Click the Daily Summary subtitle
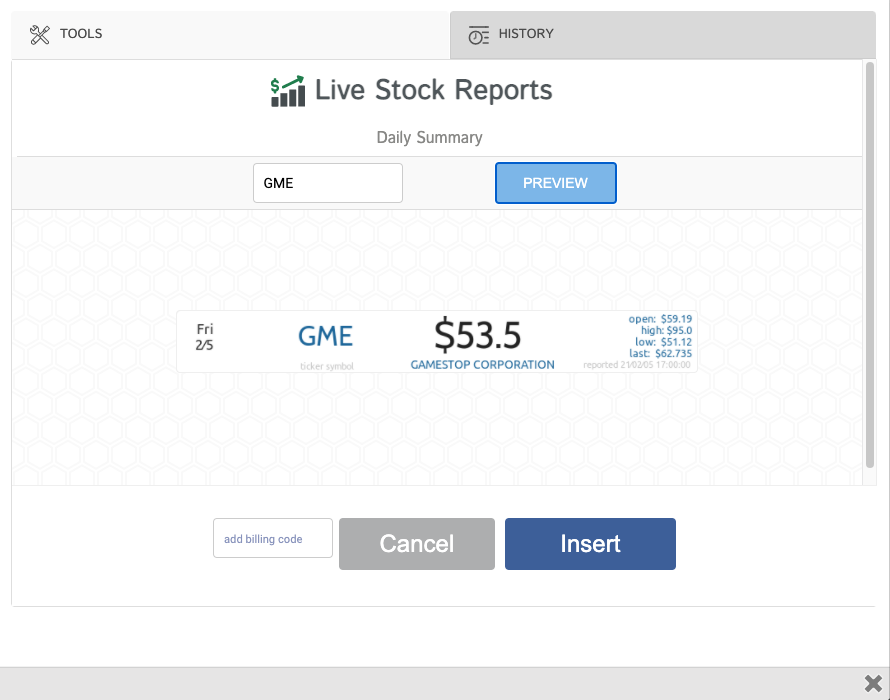Screen dimensions: 890x700 [430, 138]
